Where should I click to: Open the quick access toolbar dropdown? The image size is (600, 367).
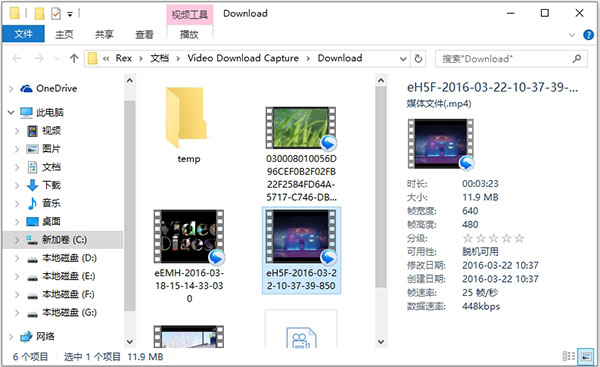coord(70,14)
